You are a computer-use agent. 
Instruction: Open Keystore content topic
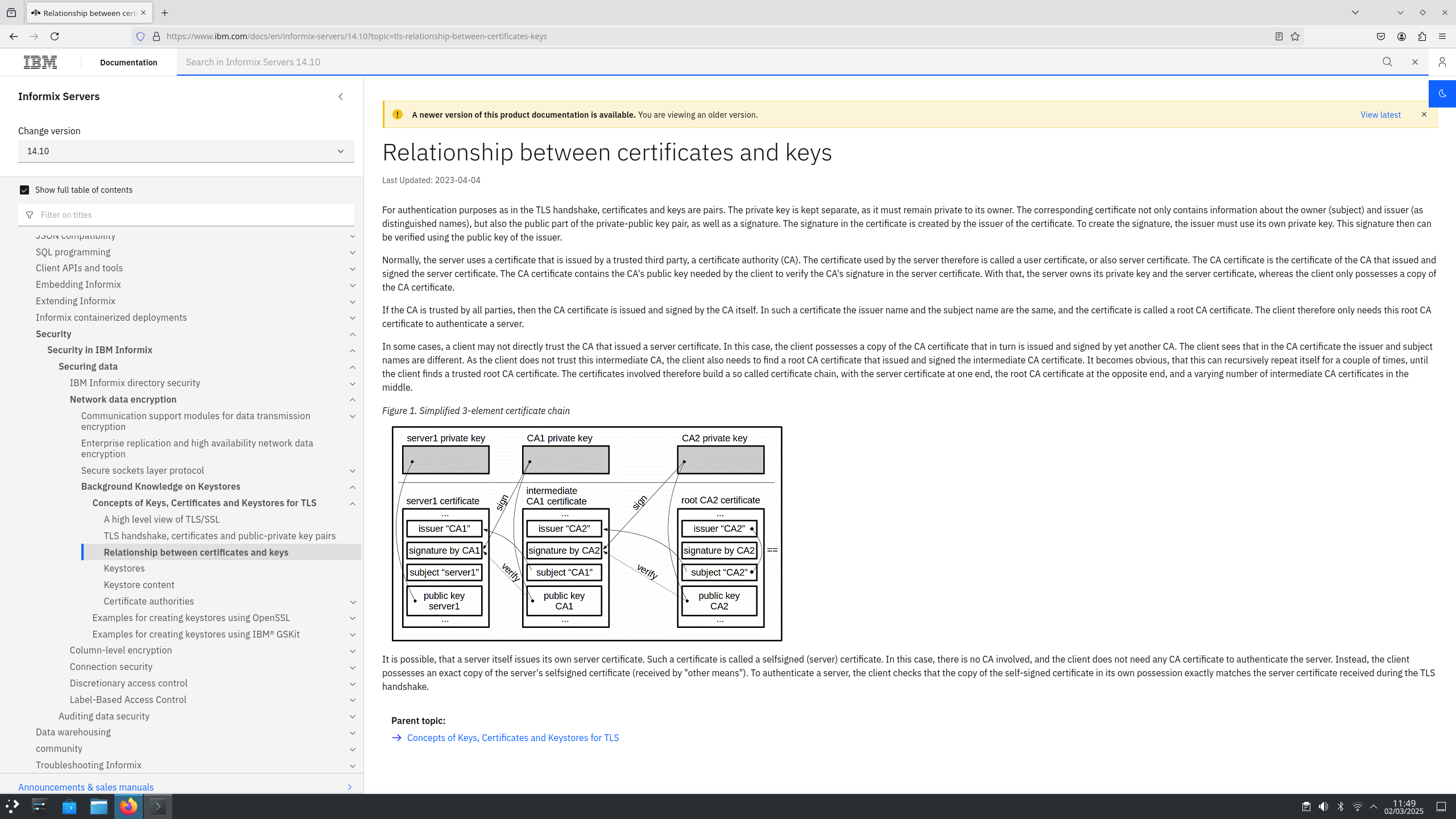tap(139, 585)
